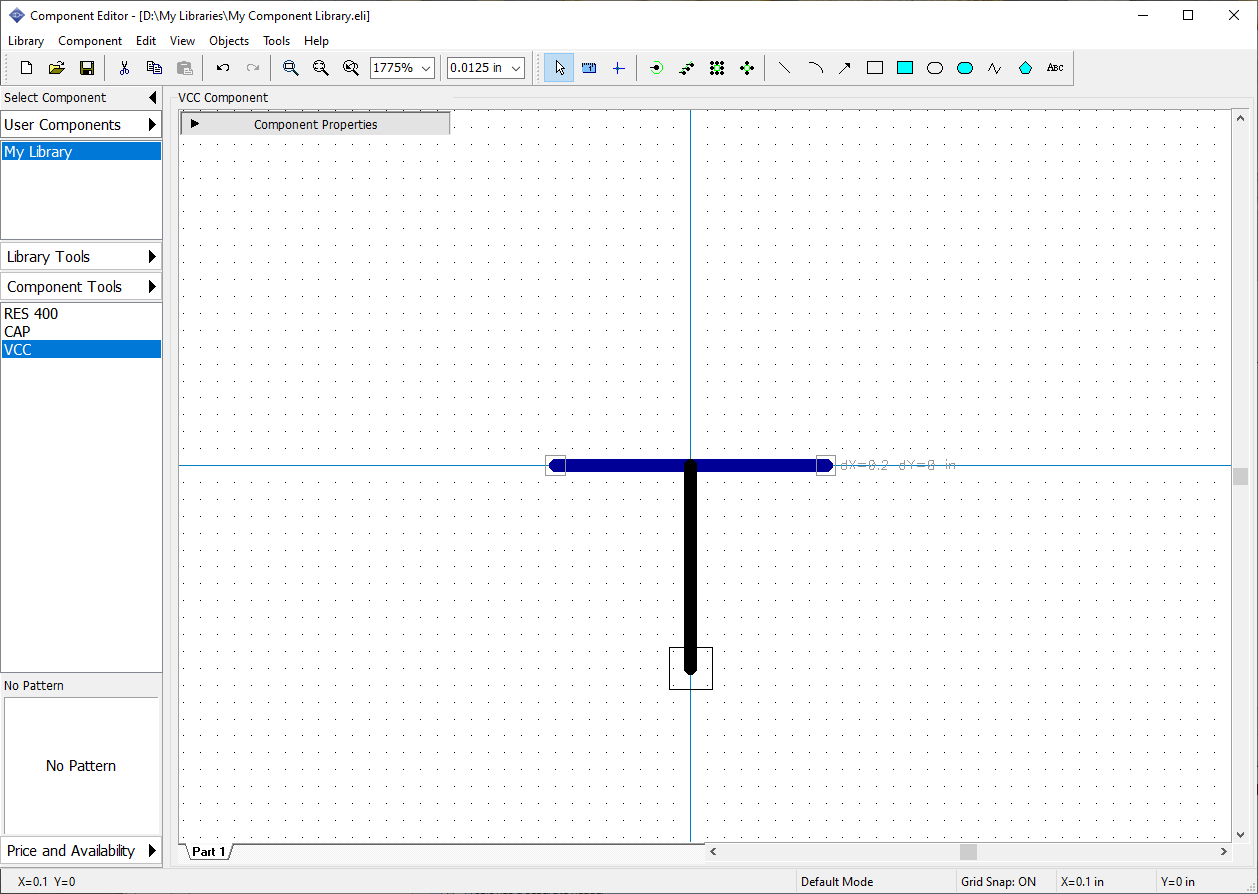This screenshot has height=894, width=1258.
Task: Click the X=0.1 in status readout
Action: [x=1082, y=882]
